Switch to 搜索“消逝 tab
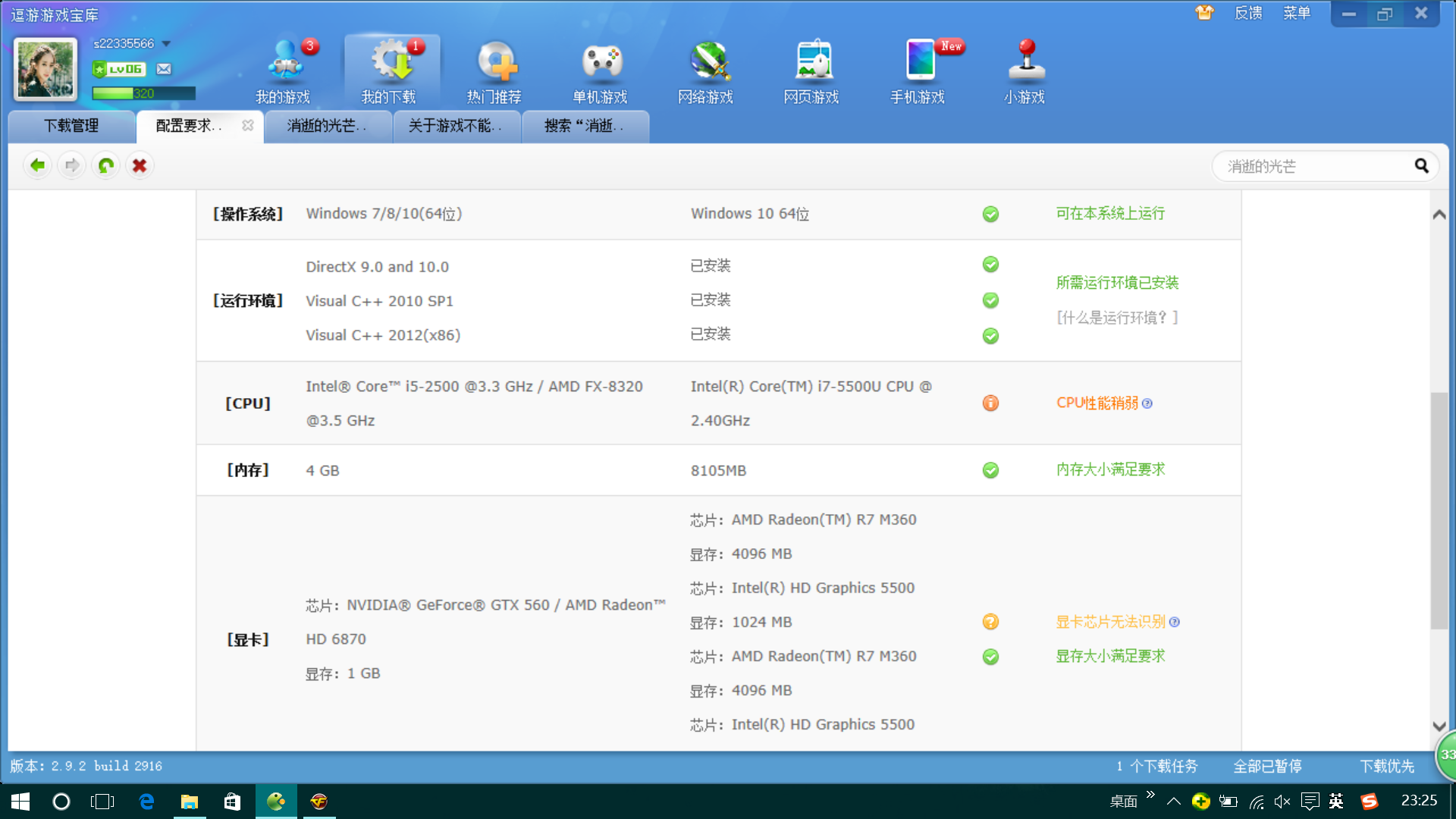The width and height of the screenshot is (1456, 819). click(x=585, y=126)
